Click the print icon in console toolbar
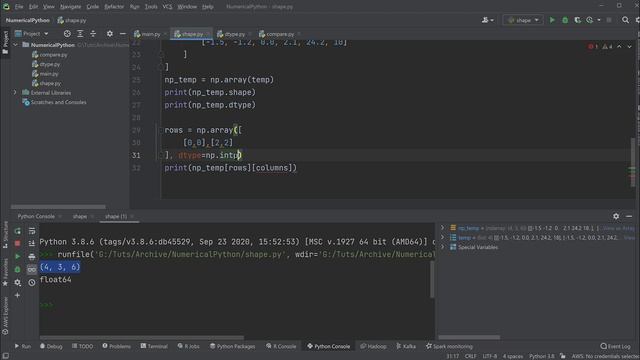Viewport: 640px width, 360px height. (32, 257)
